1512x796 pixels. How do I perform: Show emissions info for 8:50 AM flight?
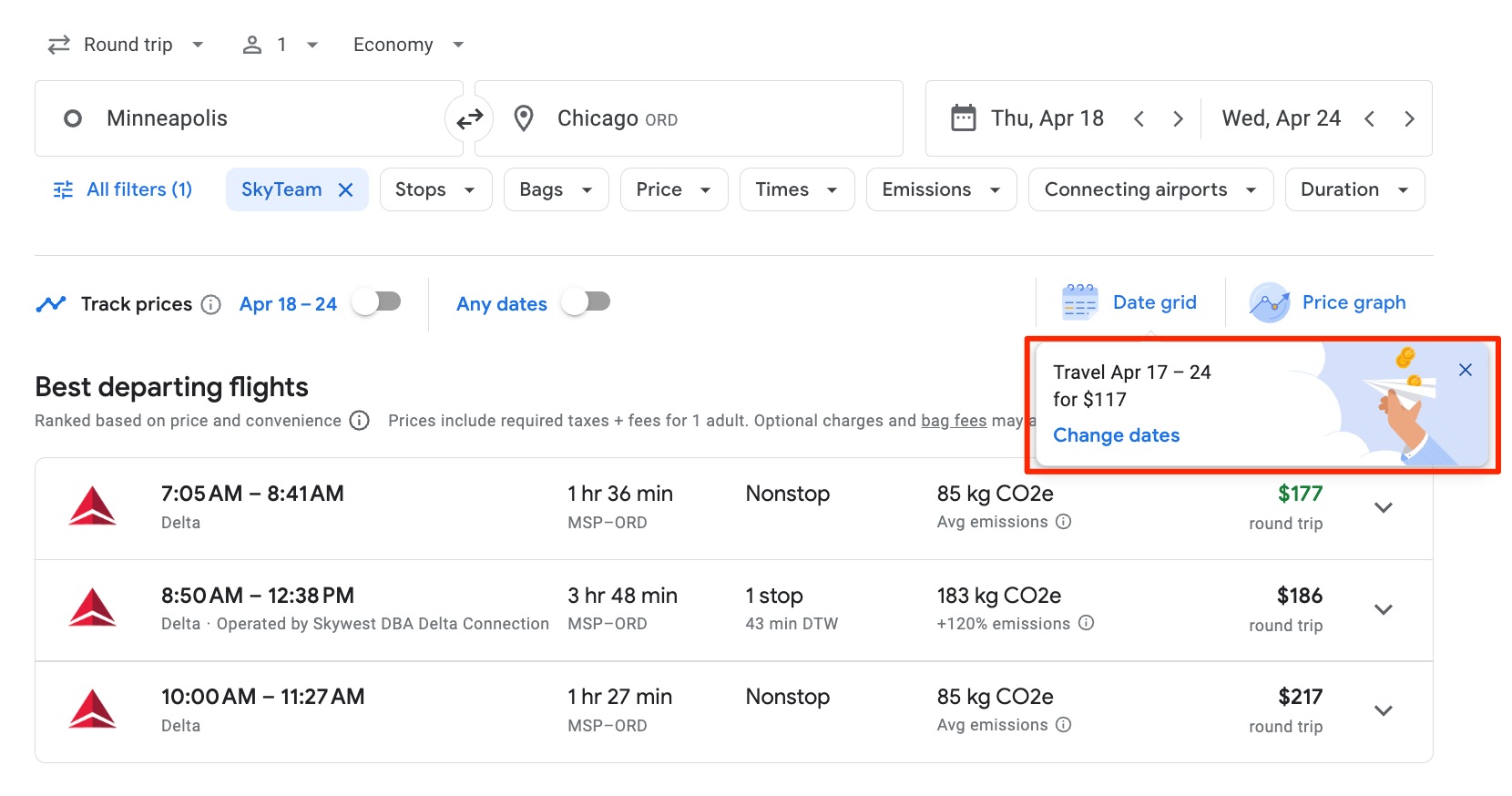[x=1086, y=623]
